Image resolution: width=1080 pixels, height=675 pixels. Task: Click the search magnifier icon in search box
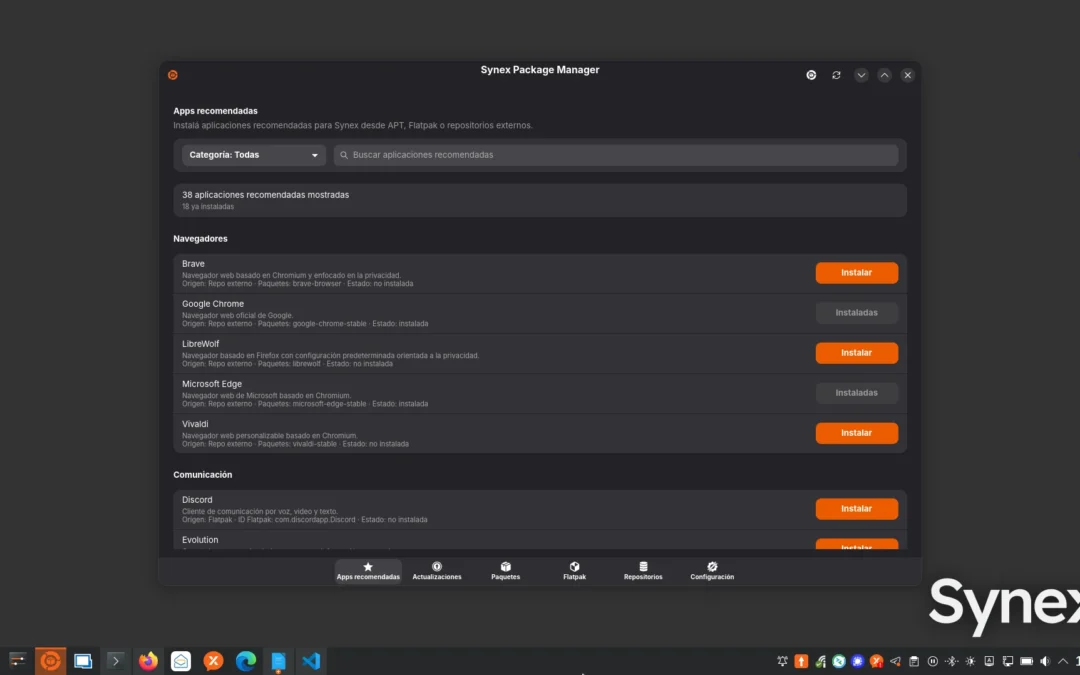pos(344,155)
